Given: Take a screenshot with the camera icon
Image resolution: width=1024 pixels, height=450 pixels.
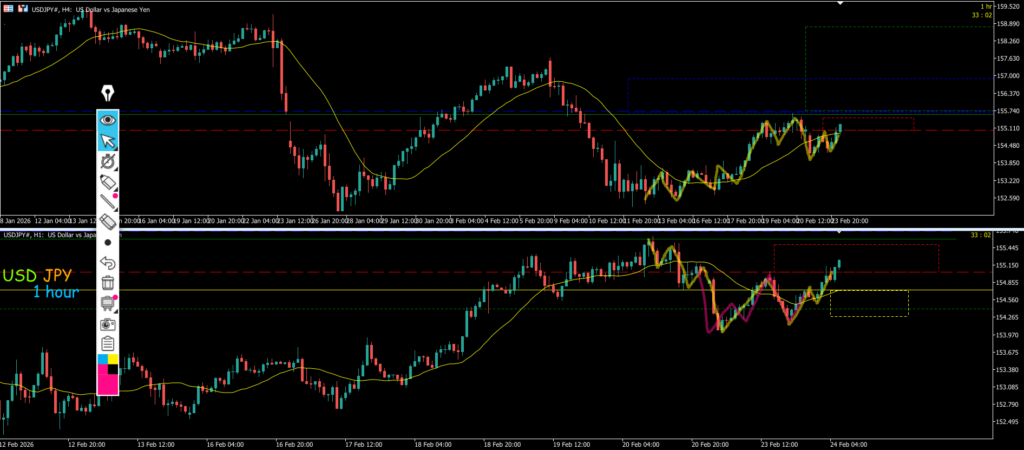Looking at the screenshot, I should 108,324.
